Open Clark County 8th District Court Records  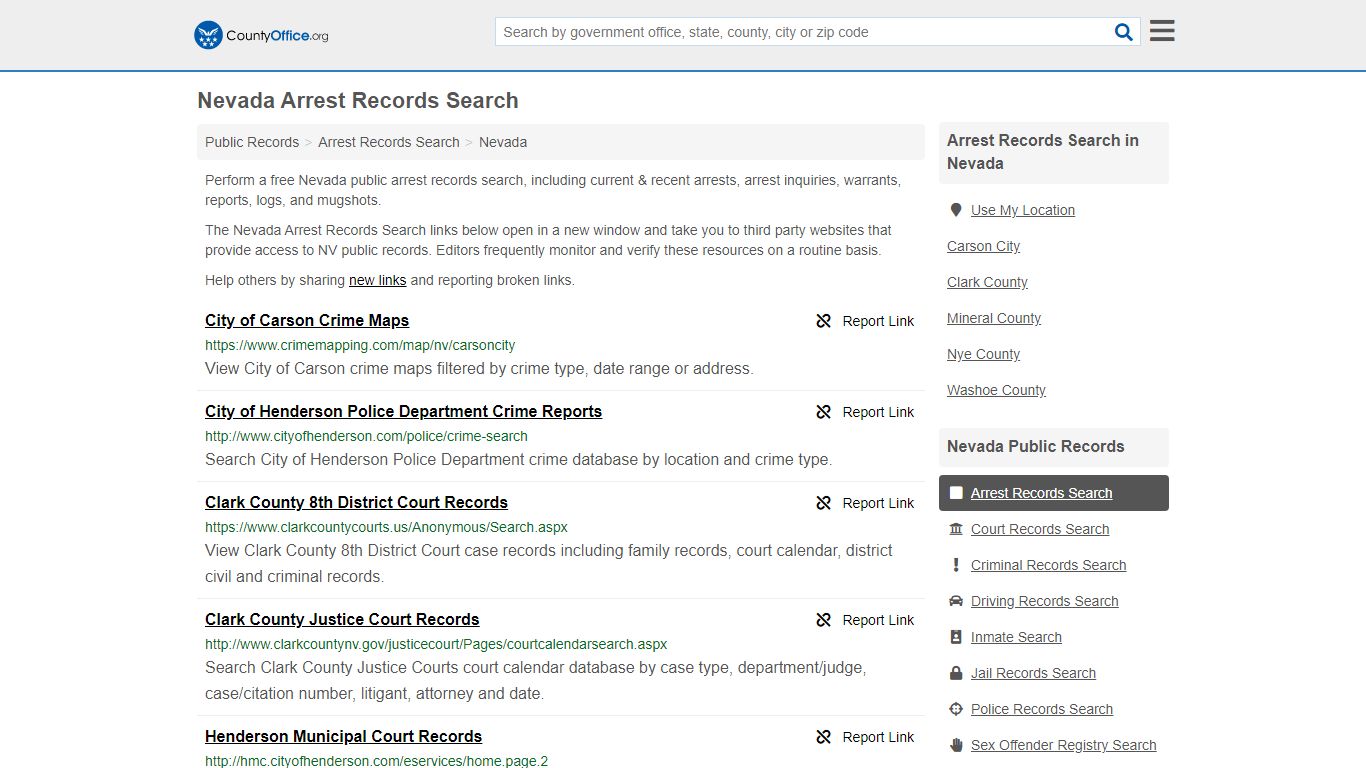click(356, 502)
